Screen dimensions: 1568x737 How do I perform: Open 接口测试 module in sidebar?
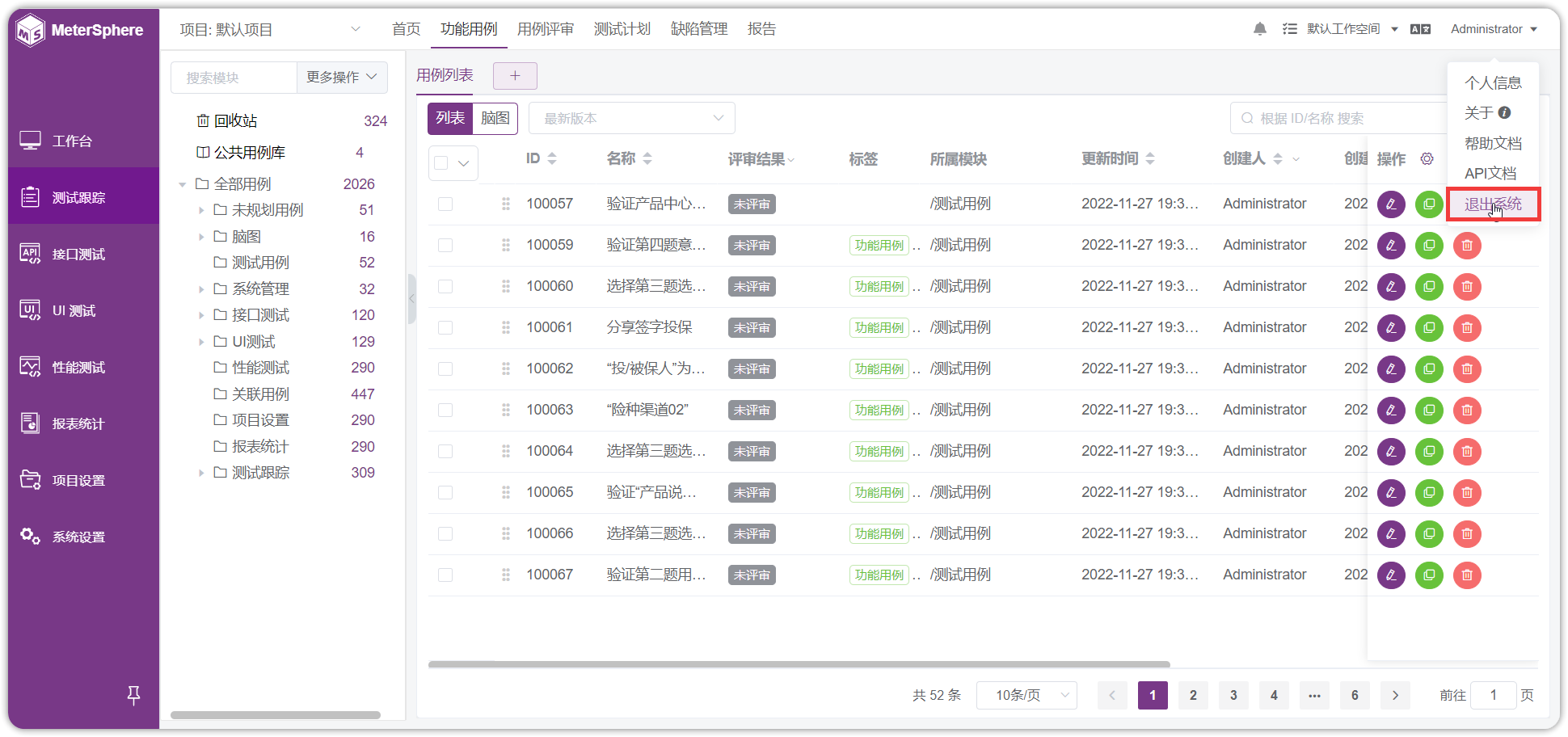point(83,254)
